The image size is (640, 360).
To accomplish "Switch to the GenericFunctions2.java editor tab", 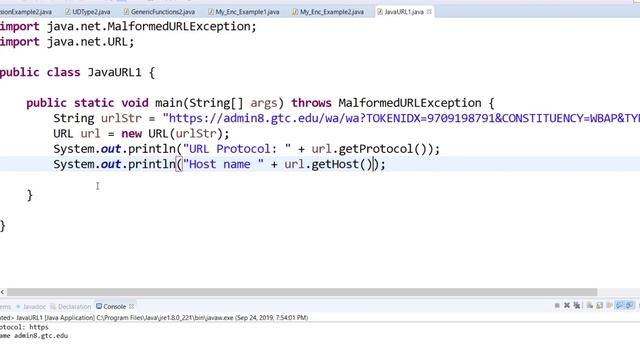I will pos(160,12).
